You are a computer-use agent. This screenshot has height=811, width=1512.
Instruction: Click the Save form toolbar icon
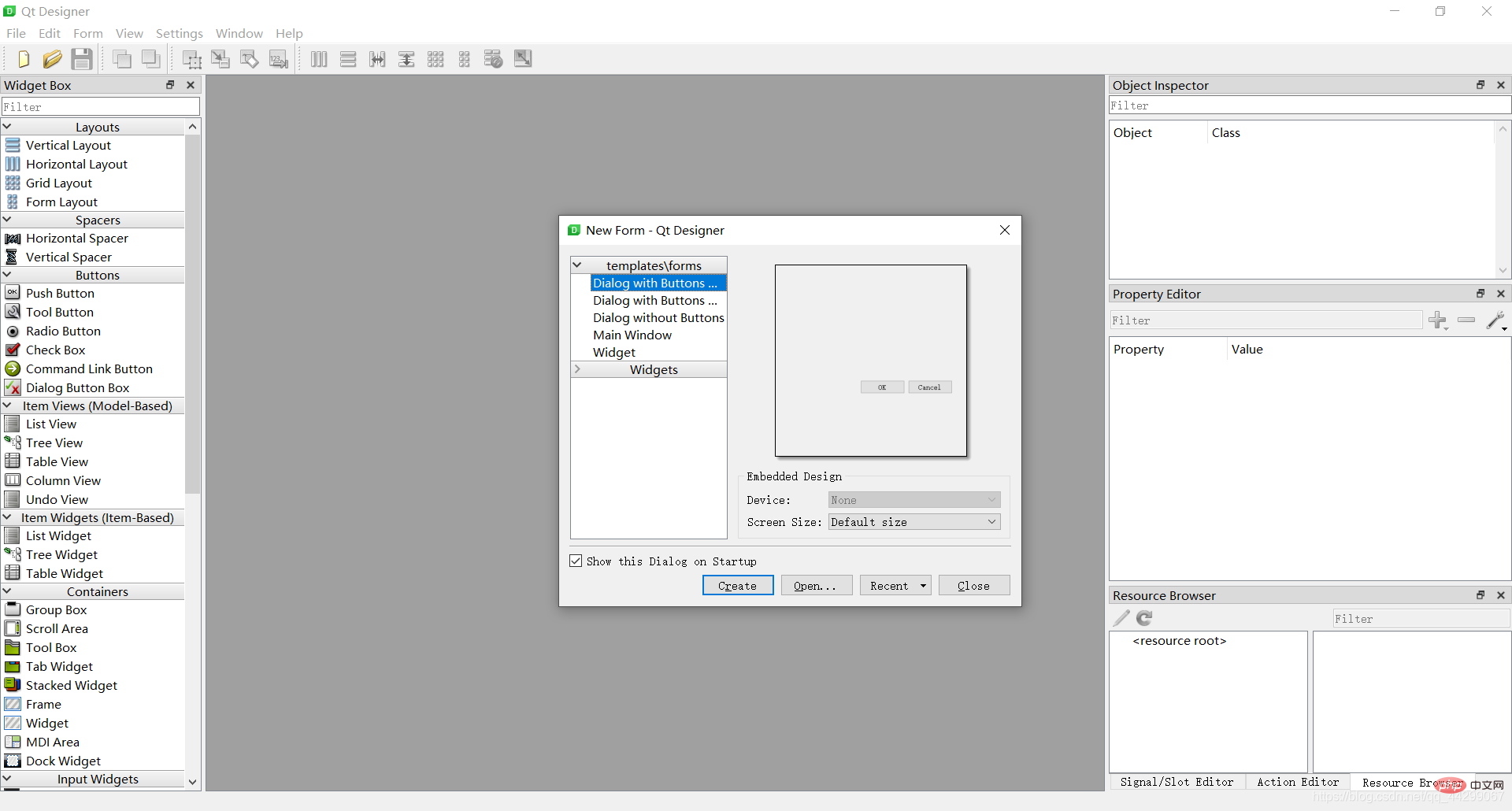click(x=82, y=59)
